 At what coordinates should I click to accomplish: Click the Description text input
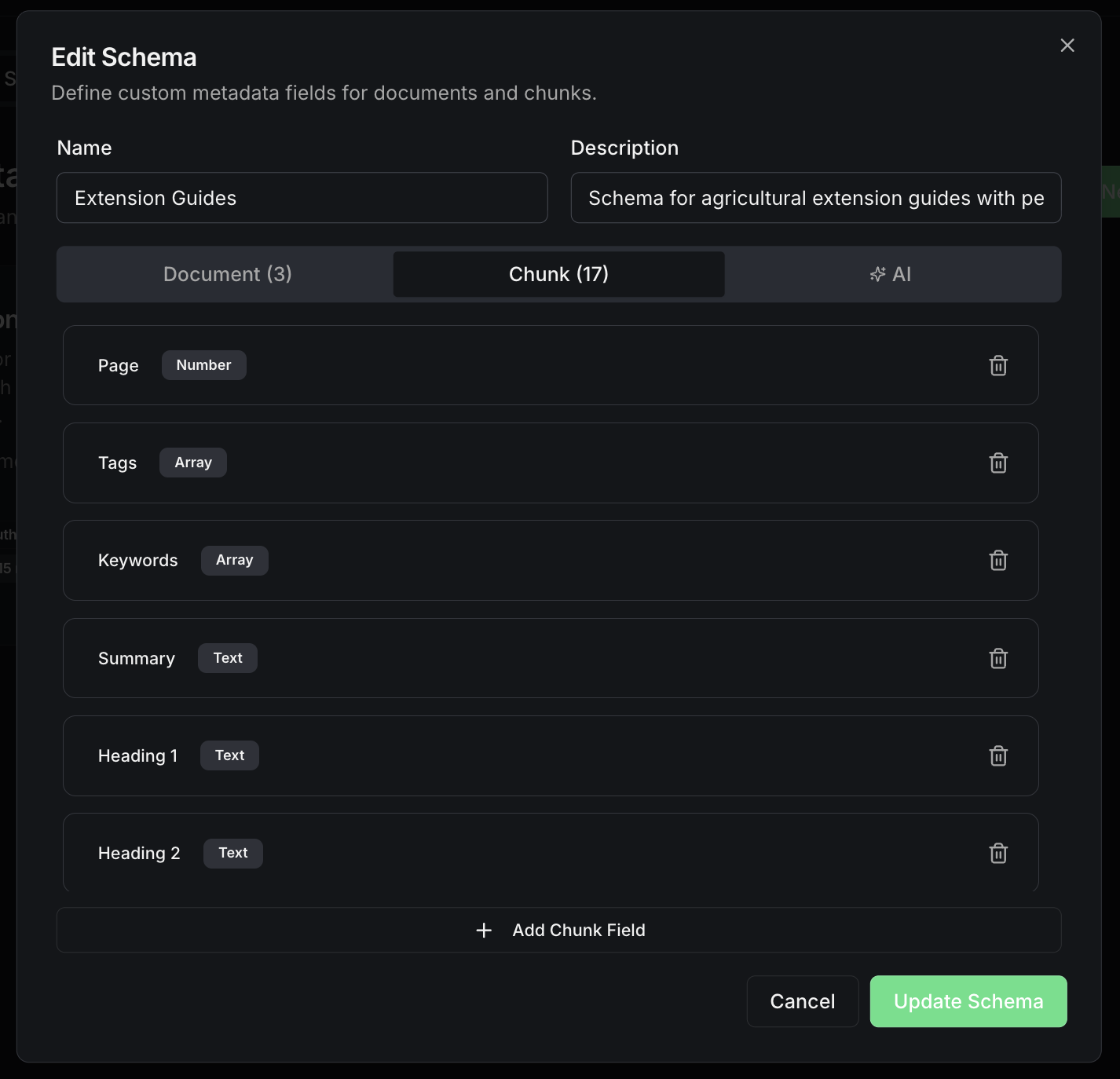coord(816,198)
